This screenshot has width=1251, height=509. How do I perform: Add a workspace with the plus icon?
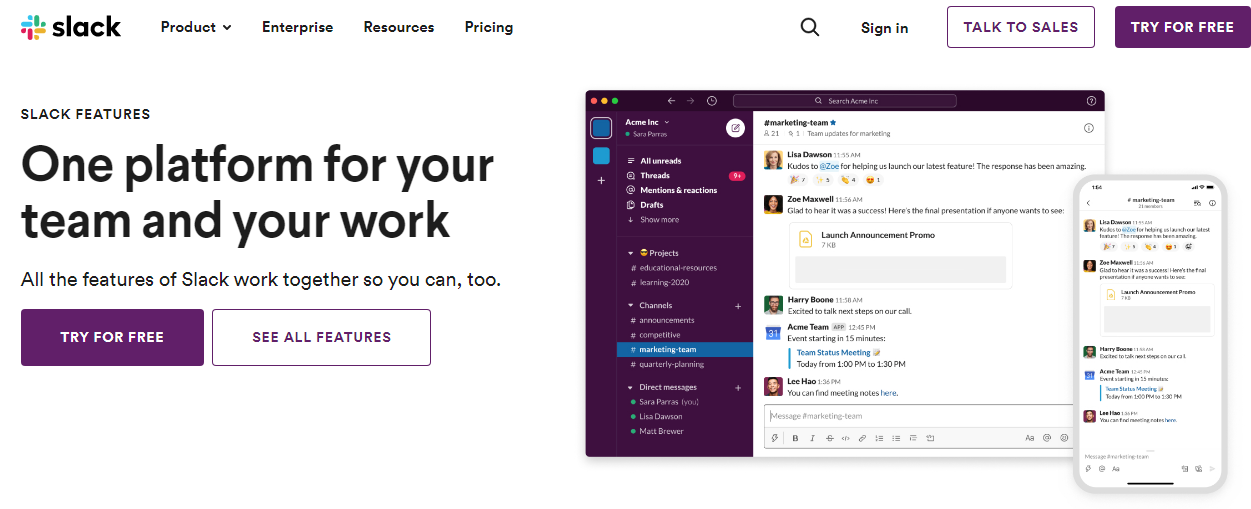601,180
